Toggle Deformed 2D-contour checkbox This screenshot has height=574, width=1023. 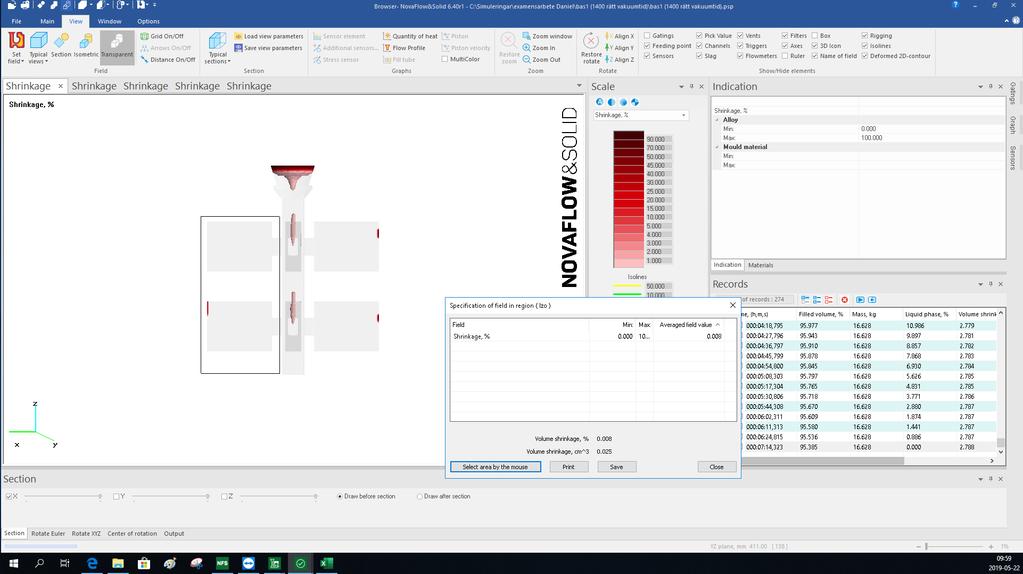pyautogui.click(x=864, y=56)
